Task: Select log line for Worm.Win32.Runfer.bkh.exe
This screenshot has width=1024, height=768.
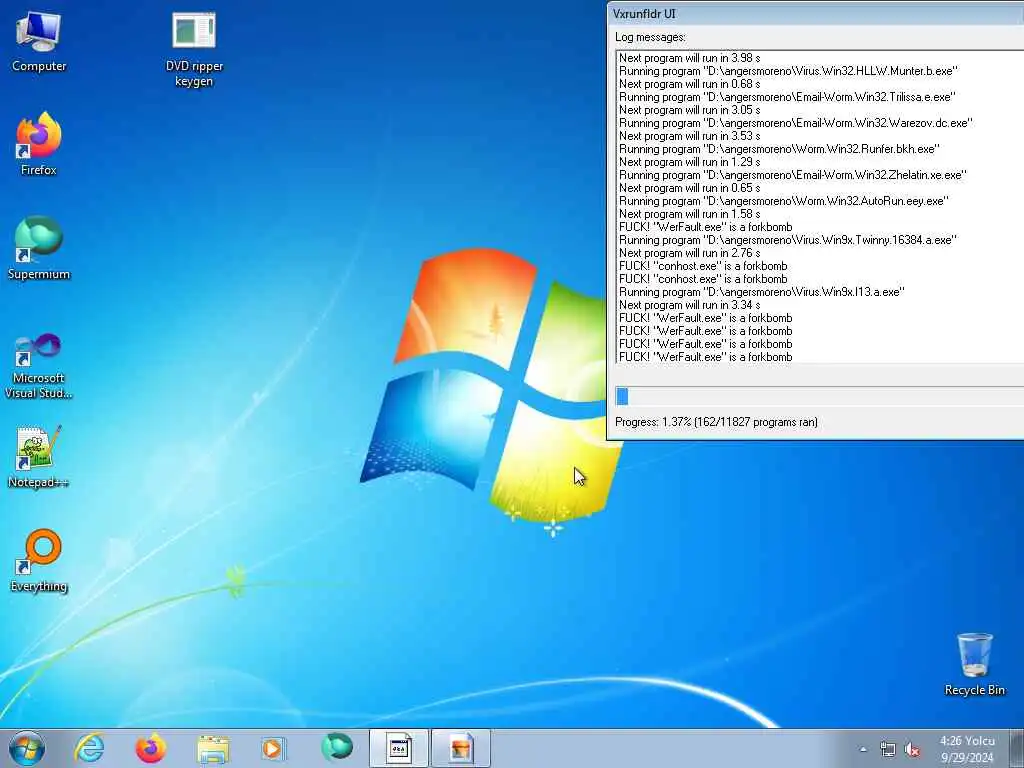Action: click(x=779, y=149)
